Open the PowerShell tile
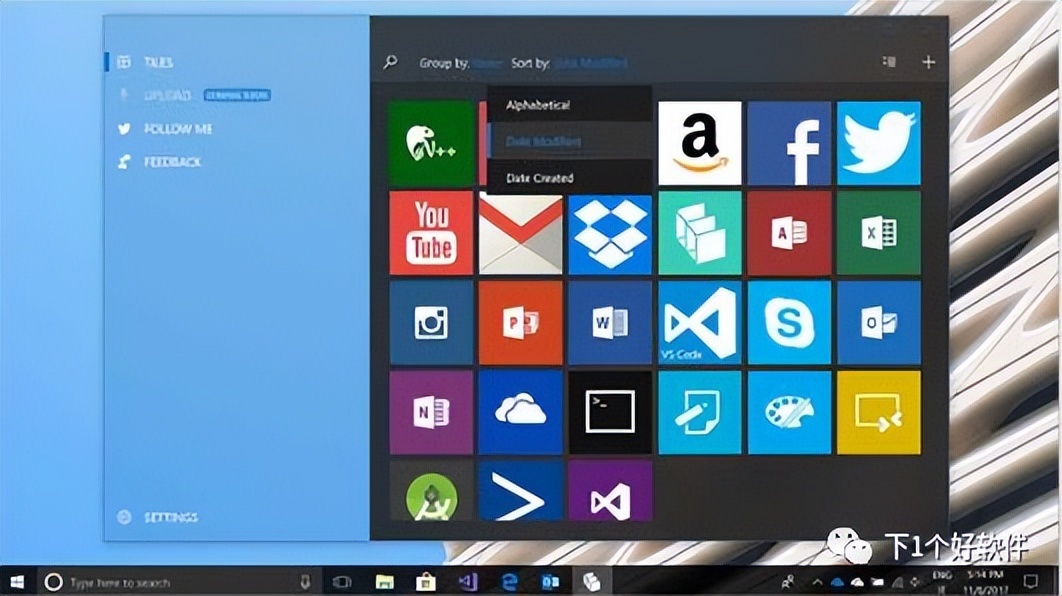Viewport: 1062px width, 596px height. tap(520, 491)
